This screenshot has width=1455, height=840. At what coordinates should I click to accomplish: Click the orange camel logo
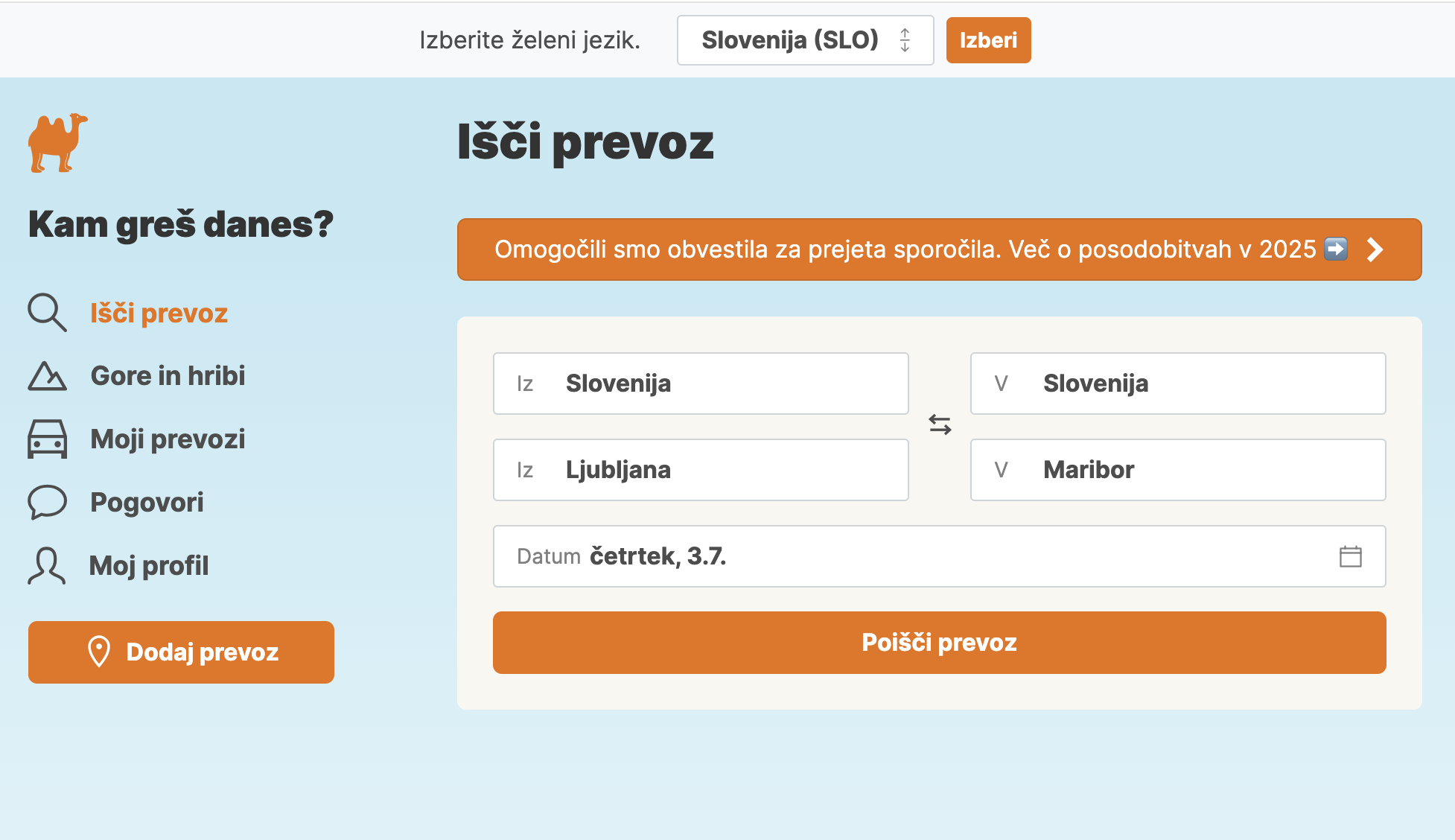(x=57, y=142)
